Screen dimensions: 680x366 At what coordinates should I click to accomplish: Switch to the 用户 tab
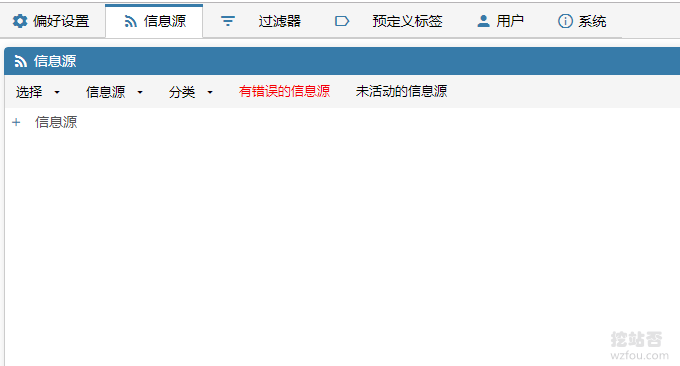[500, 21]
